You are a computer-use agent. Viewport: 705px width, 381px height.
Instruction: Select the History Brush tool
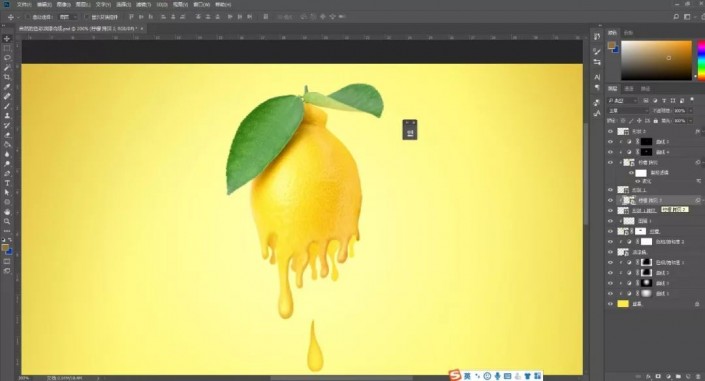pyautogui.click(x=7, y=125)
